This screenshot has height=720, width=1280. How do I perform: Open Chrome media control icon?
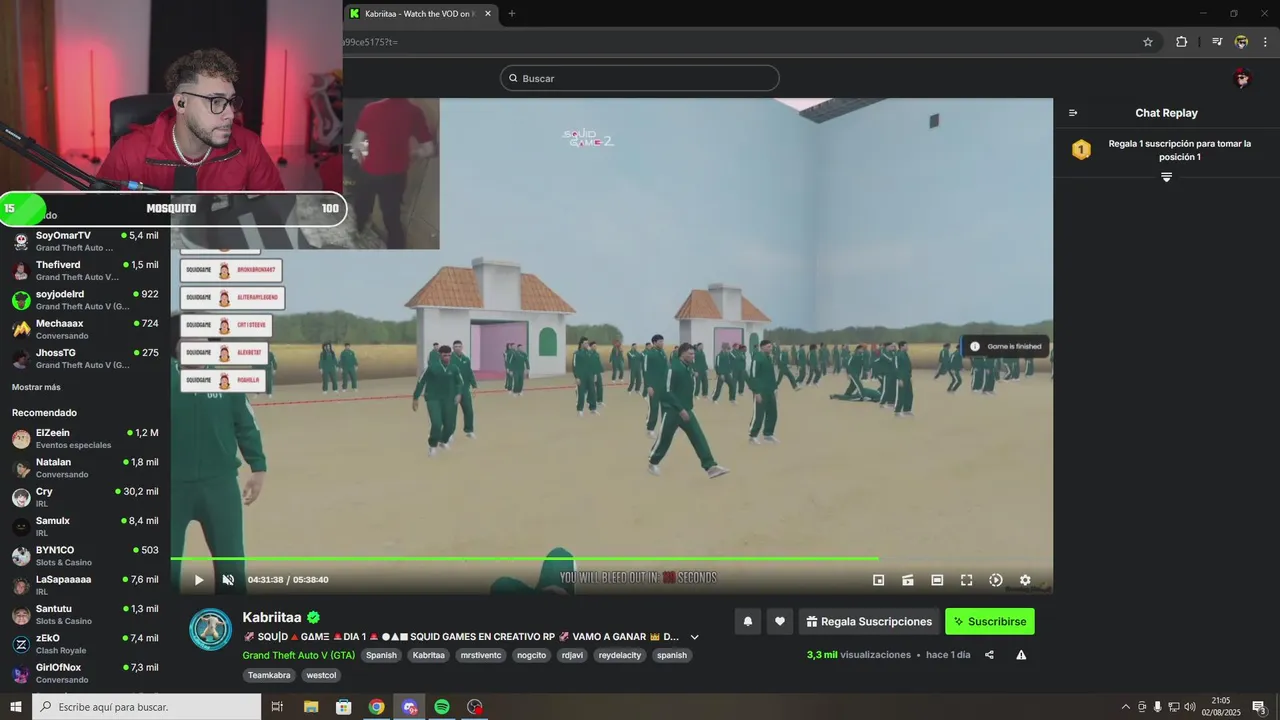pos(1217,42)
